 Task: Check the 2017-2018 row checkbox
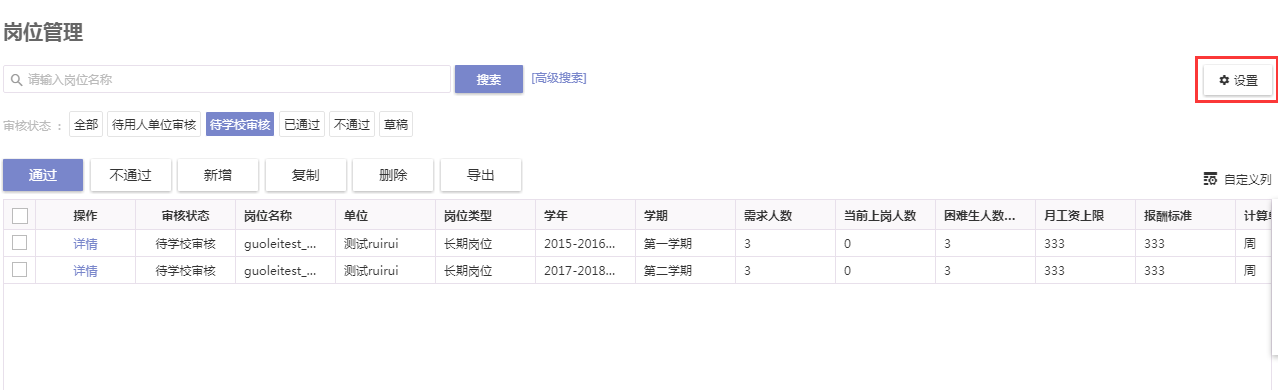(x=19, y=269)
